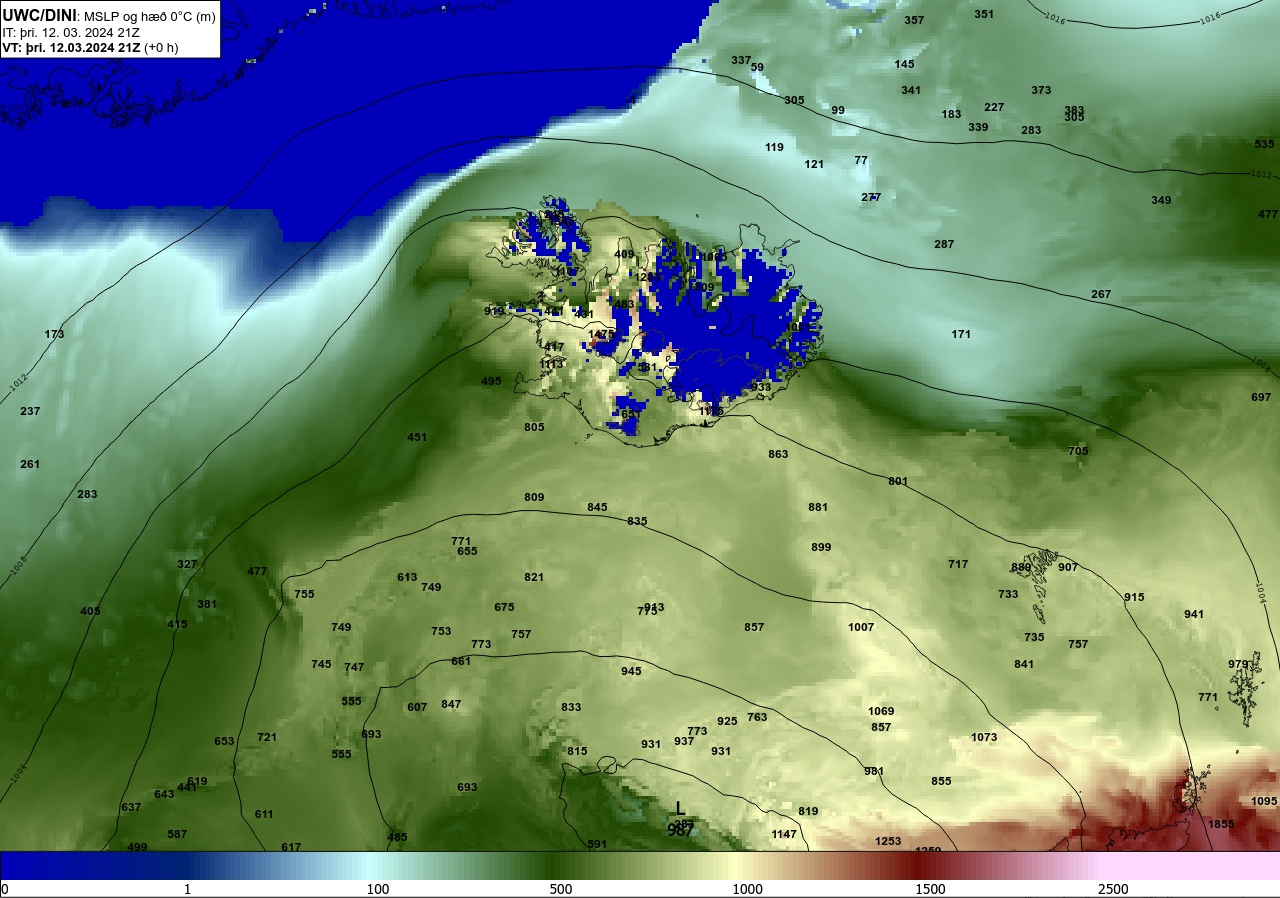Click the 500 label on the color scale
Image resolution: width=1280 pixels, height=898 pixels.
560,889
